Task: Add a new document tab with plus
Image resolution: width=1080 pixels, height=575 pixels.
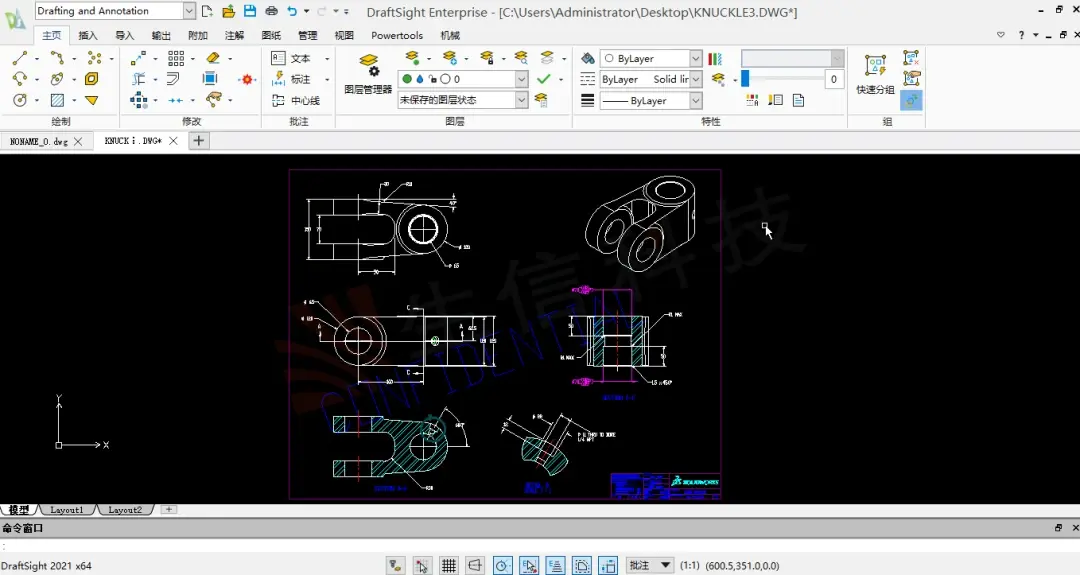Action: click(x=198, y=140)
